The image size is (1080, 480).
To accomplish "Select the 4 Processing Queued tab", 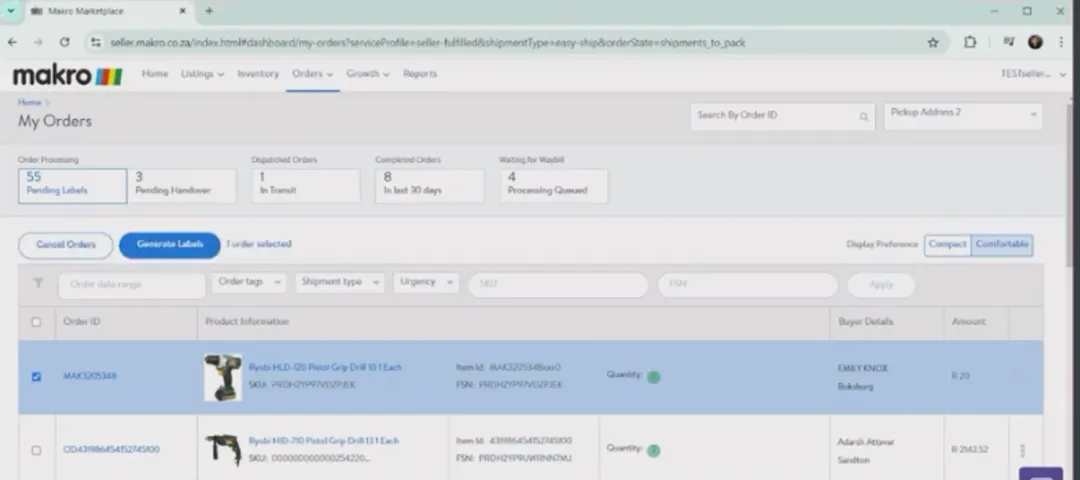I will click(x=554, y=186).
